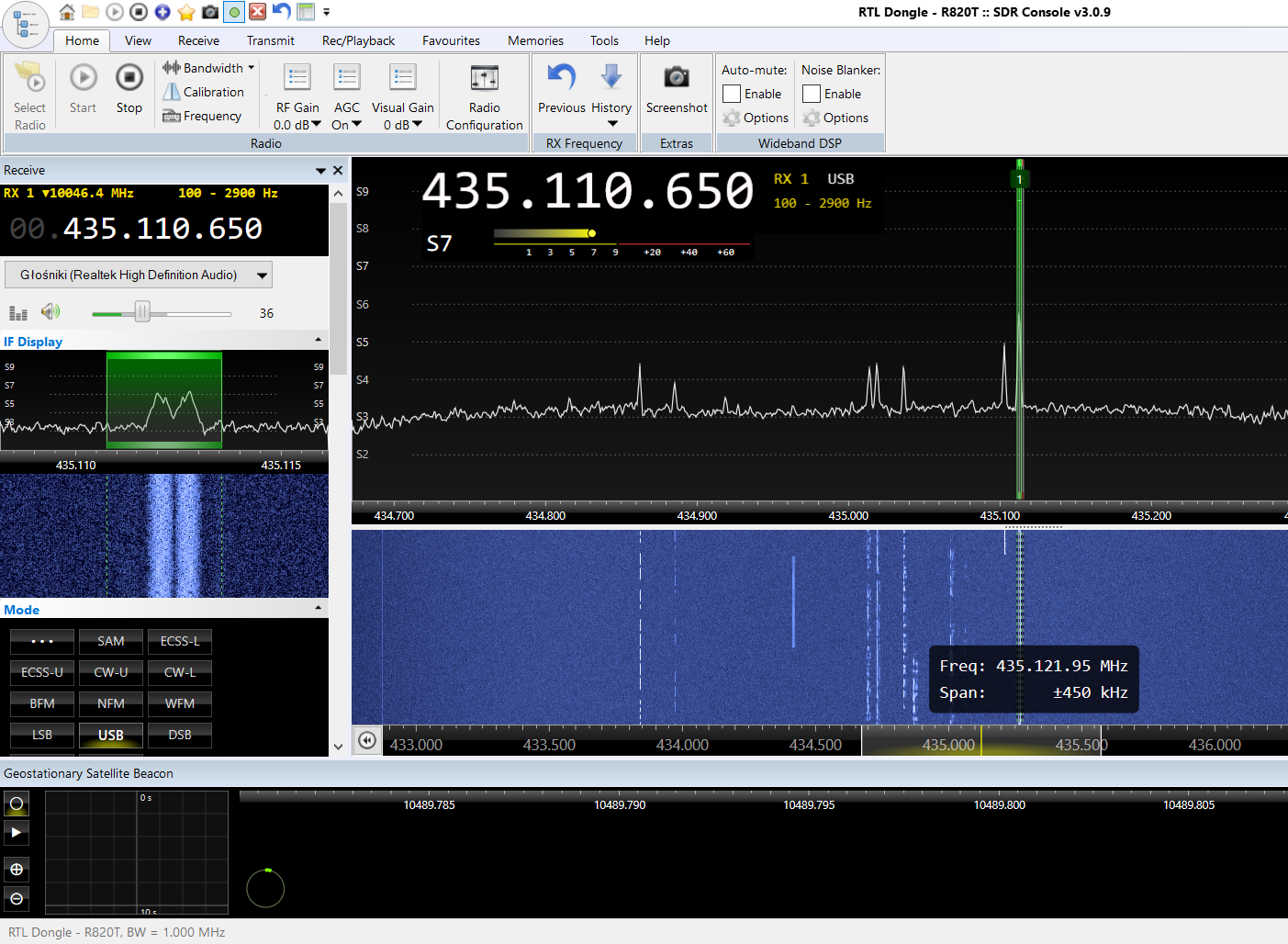This screenshot has width=1288, height=944.
Task: Select the NFM mode button
Action: click(111, 703)
